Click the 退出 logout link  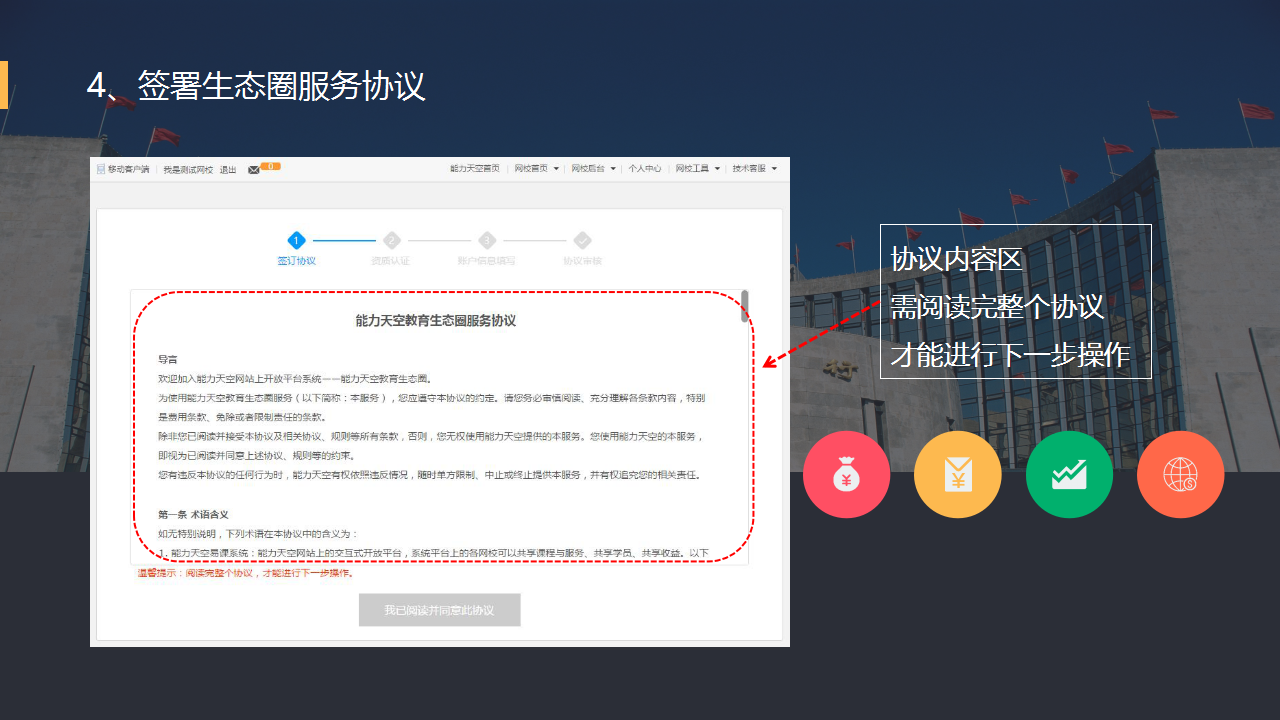click(x=228, y=170)
